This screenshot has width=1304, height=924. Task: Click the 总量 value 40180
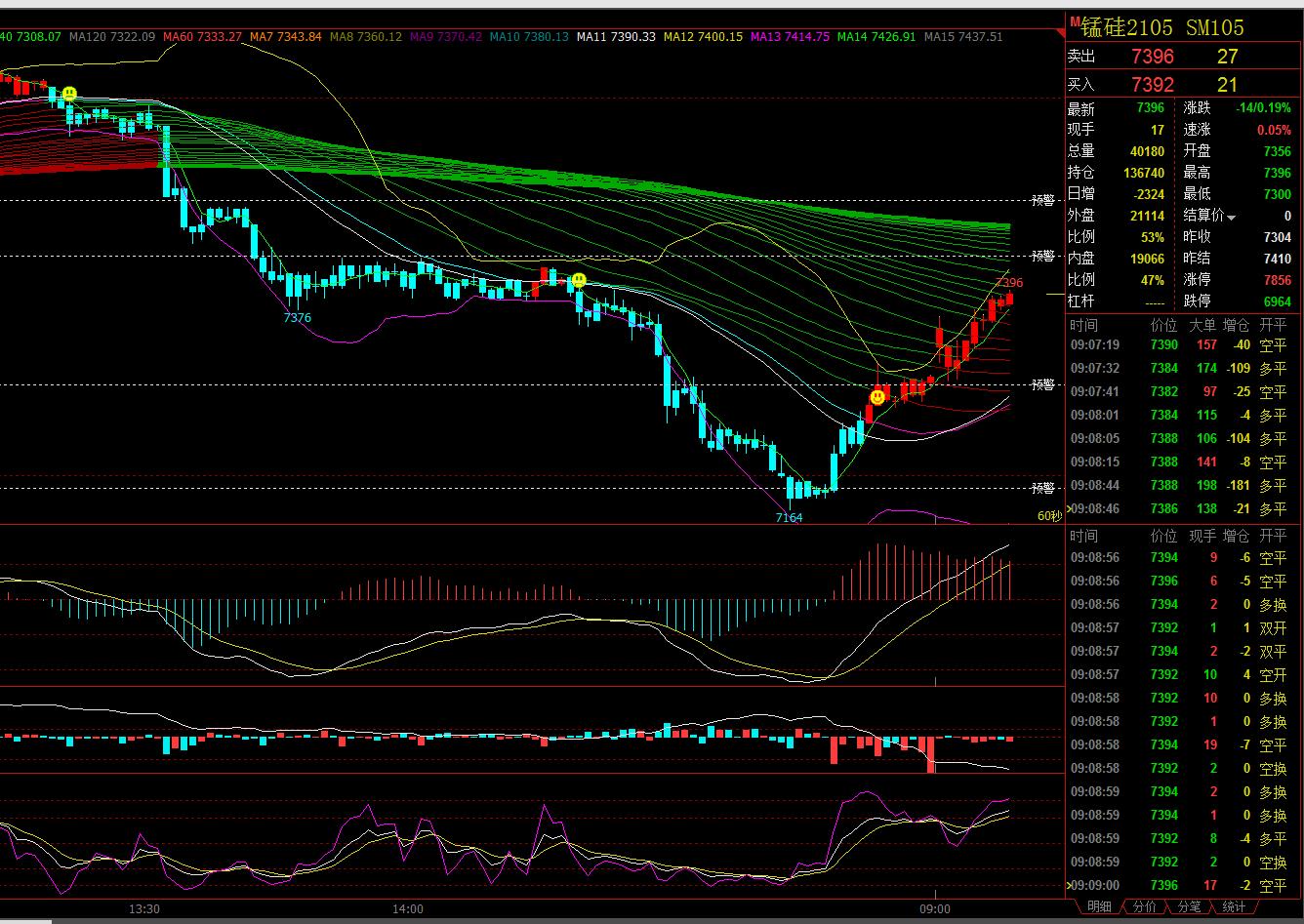1148,151
